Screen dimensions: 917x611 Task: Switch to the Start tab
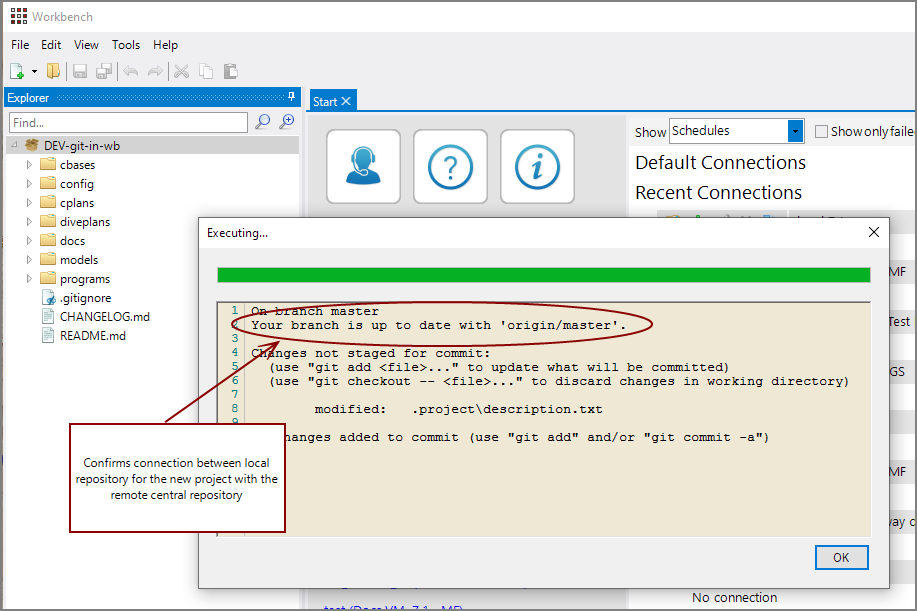324,100
